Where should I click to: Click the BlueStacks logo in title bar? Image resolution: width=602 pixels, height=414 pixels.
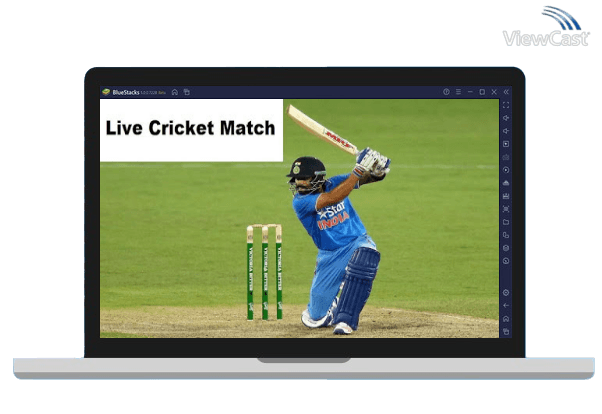106,92
